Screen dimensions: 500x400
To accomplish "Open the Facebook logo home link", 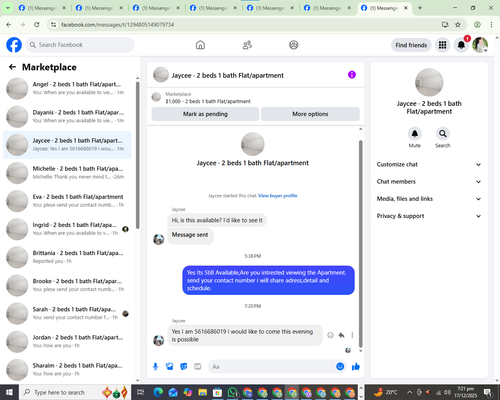I will pyautogui.click(x=14, y=45).
